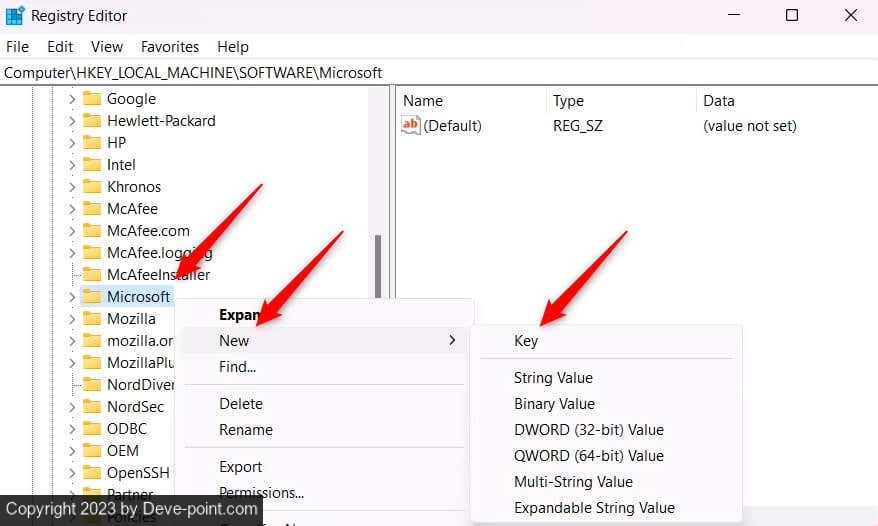
Task: Select DWORD (32-bit) Value option
Action: (588, 430)
